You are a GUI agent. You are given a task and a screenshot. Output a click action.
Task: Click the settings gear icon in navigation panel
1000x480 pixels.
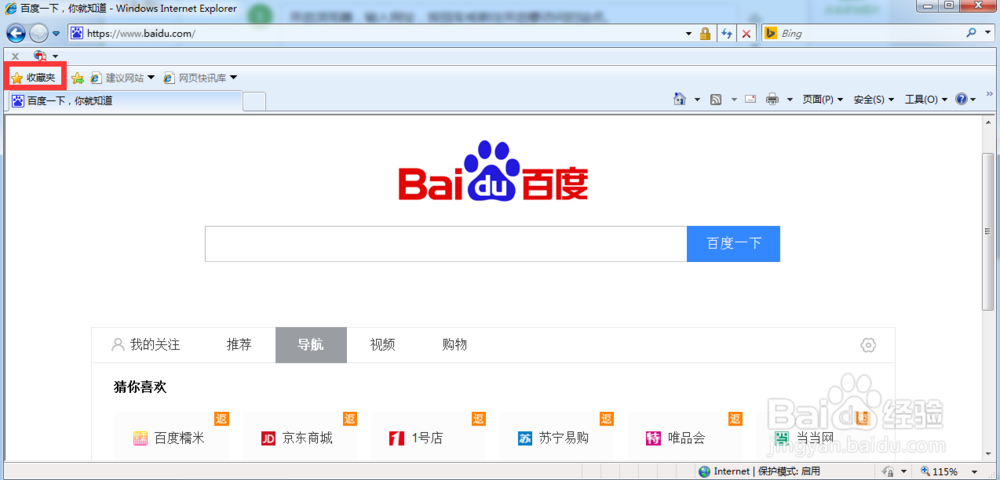tap(868, 345)
